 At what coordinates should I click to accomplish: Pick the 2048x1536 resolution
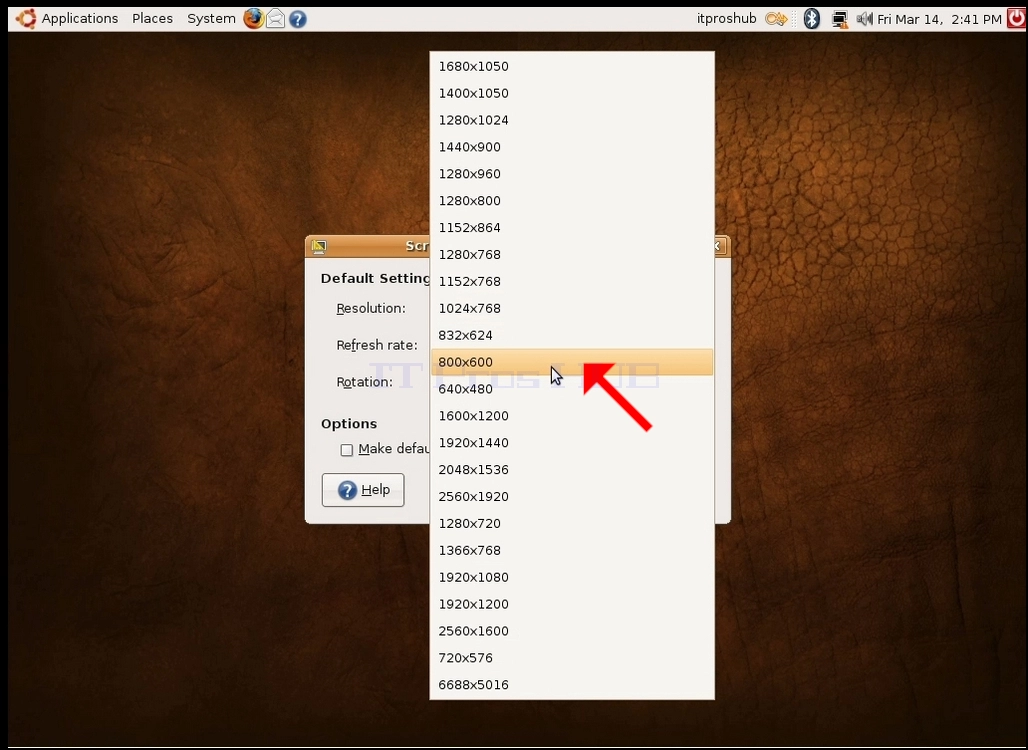pos(572,469)
